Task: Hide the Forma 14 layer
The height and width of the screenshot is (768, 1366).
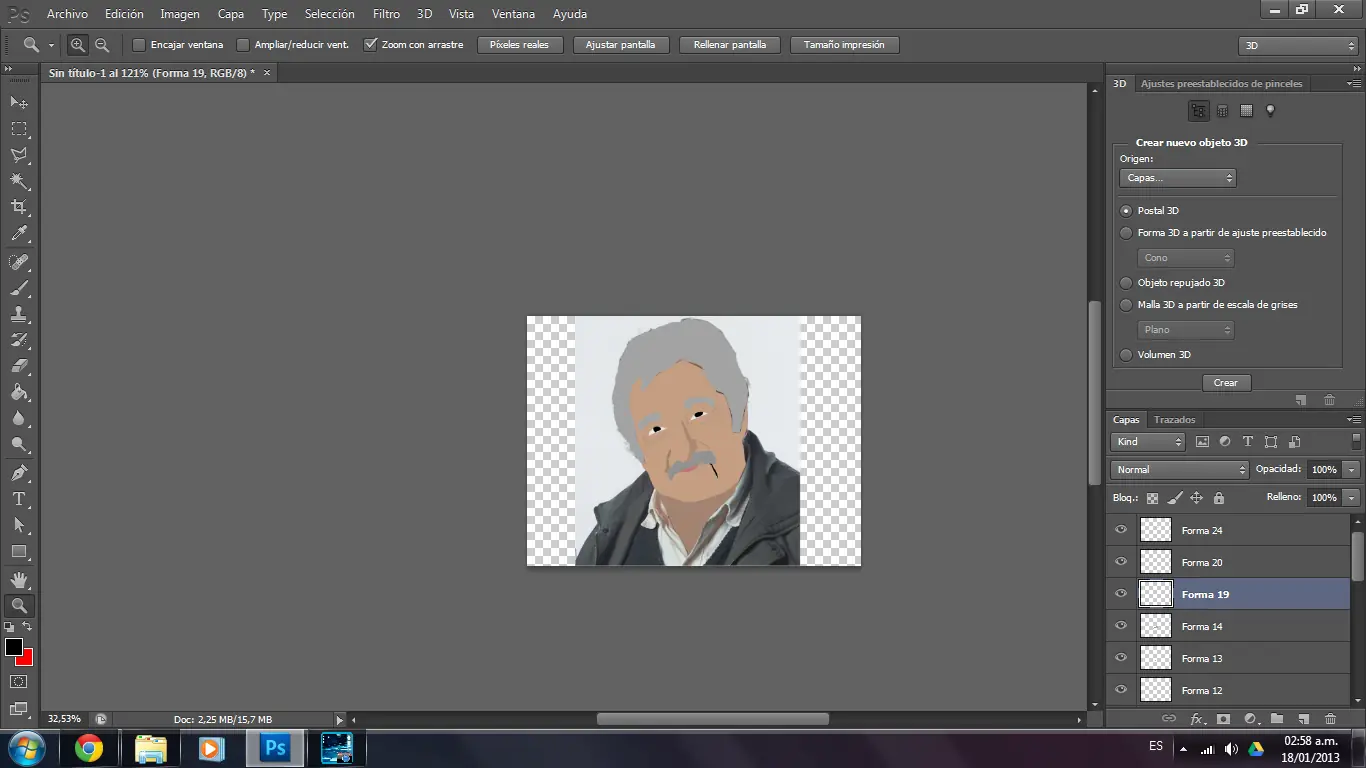Action: [1121, 626]
